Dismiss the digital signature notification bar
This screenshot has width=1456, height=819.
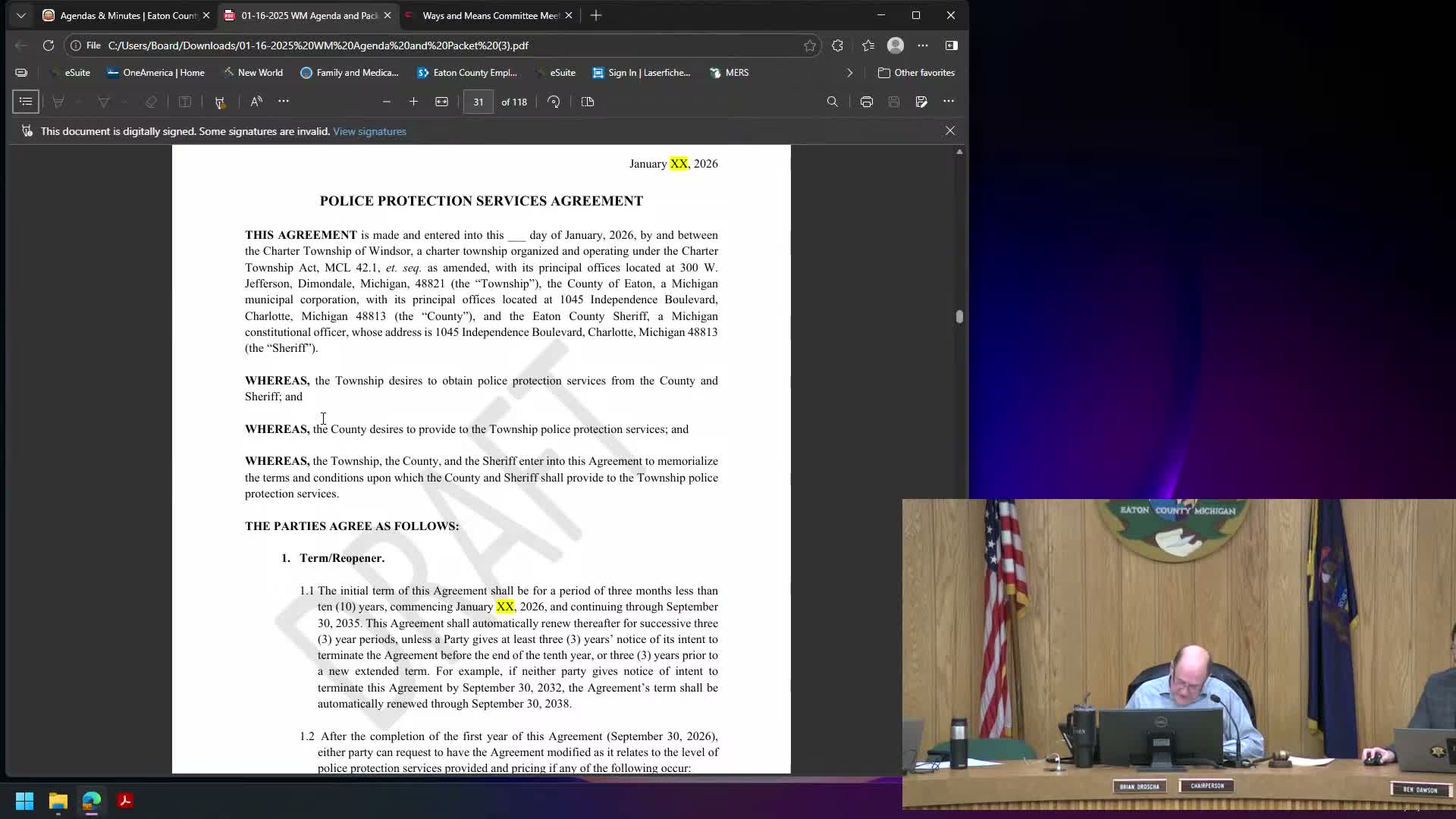[x=949, y=130]
